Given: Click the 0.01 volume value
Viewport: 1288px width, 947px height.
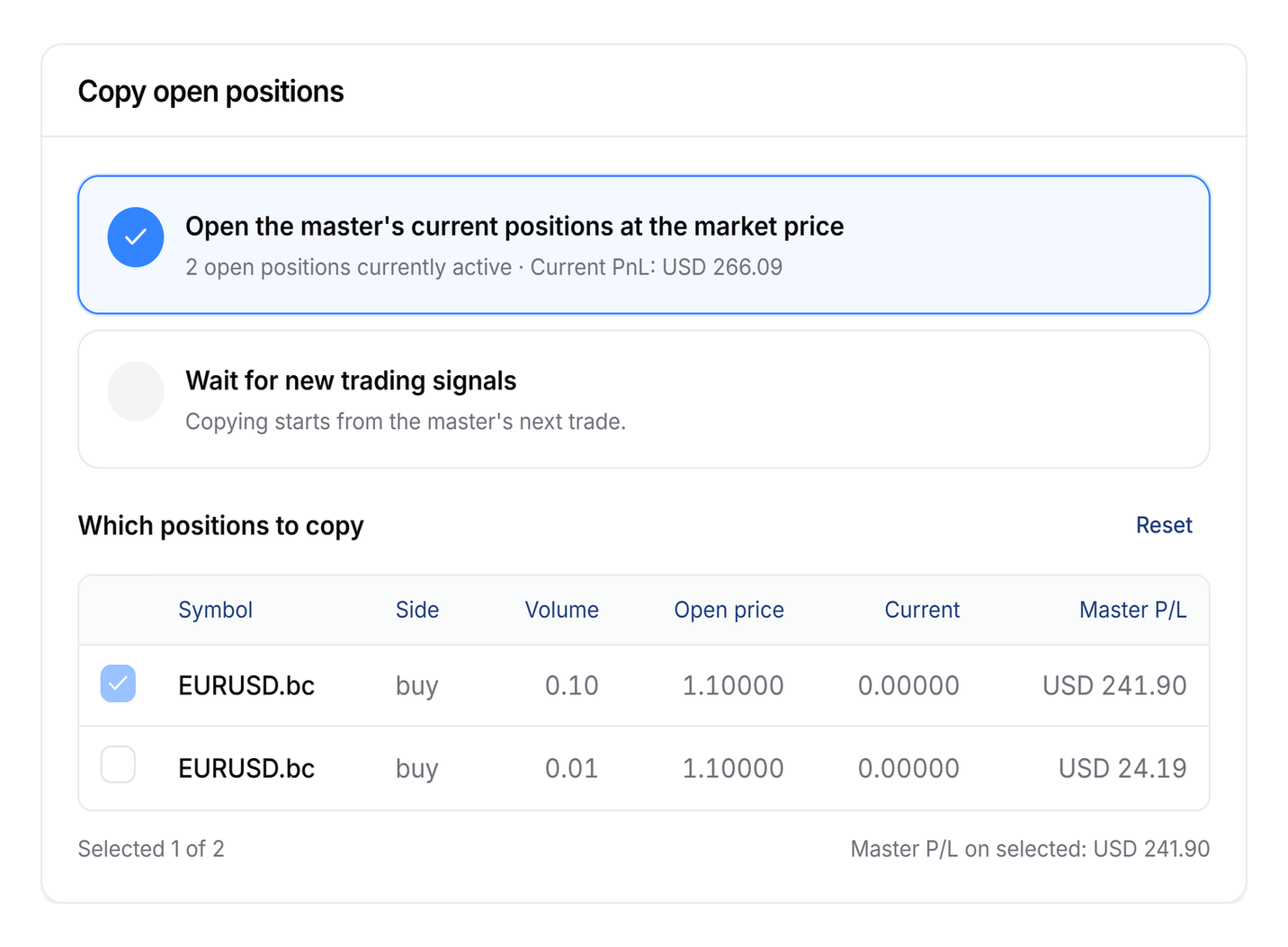Looking at the screenshot, I should pyautogui.click(x=572, y=768).
